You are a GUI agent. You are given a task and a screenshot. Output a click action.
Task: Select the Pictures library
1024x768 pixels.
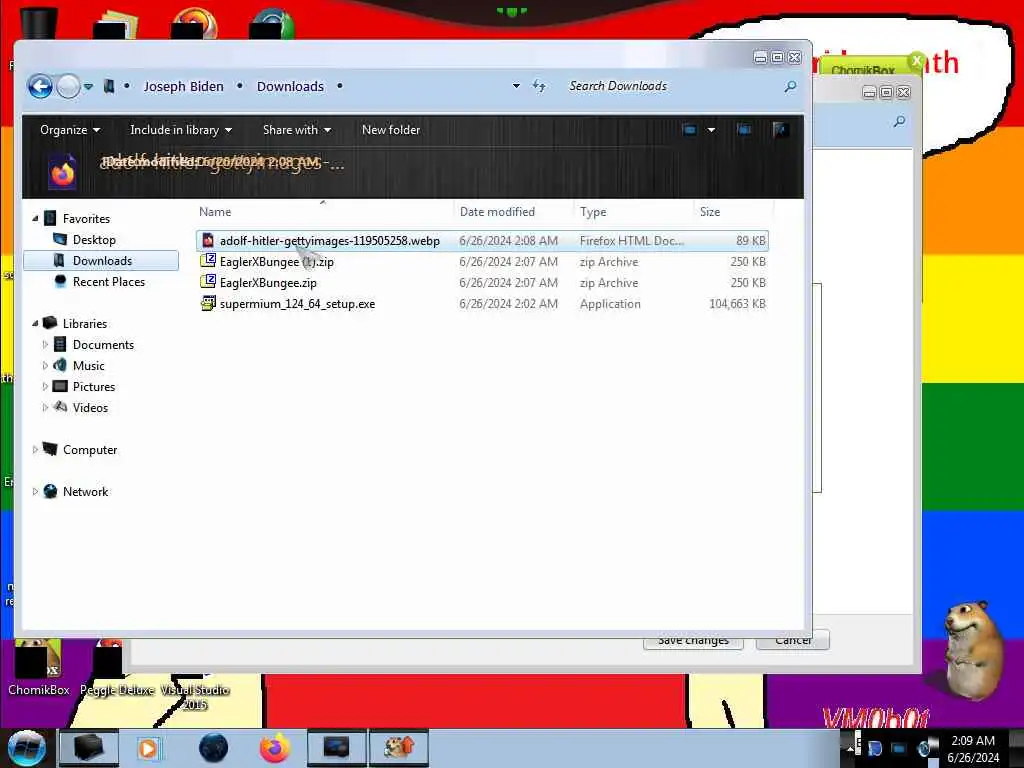93,386
